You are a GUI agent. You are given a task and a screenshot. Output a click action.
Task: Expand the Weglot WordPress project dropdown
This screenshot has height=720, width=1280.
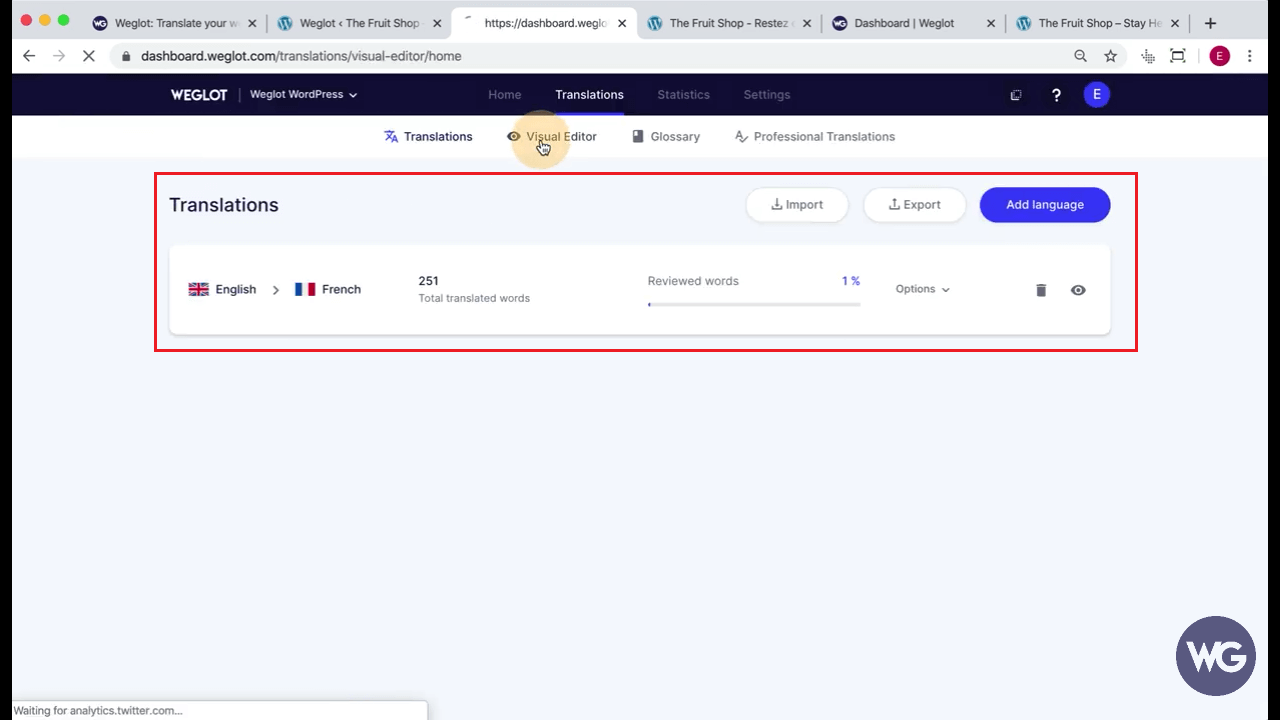pyautogui.click(x=304, y=95)
